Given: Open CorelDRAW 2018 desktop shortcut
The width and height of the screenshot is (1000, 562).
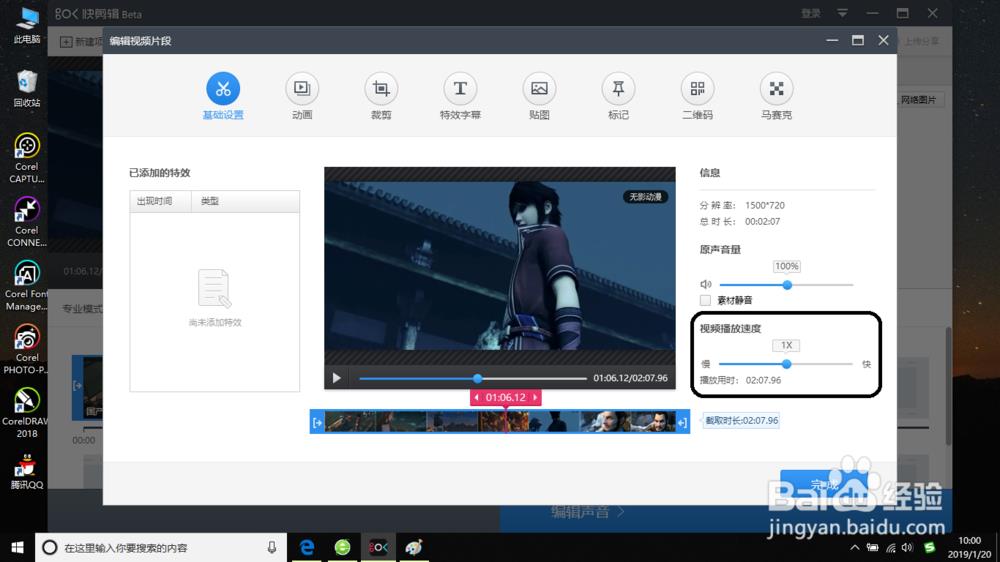Looking at the screenshot, I should 27,413.
